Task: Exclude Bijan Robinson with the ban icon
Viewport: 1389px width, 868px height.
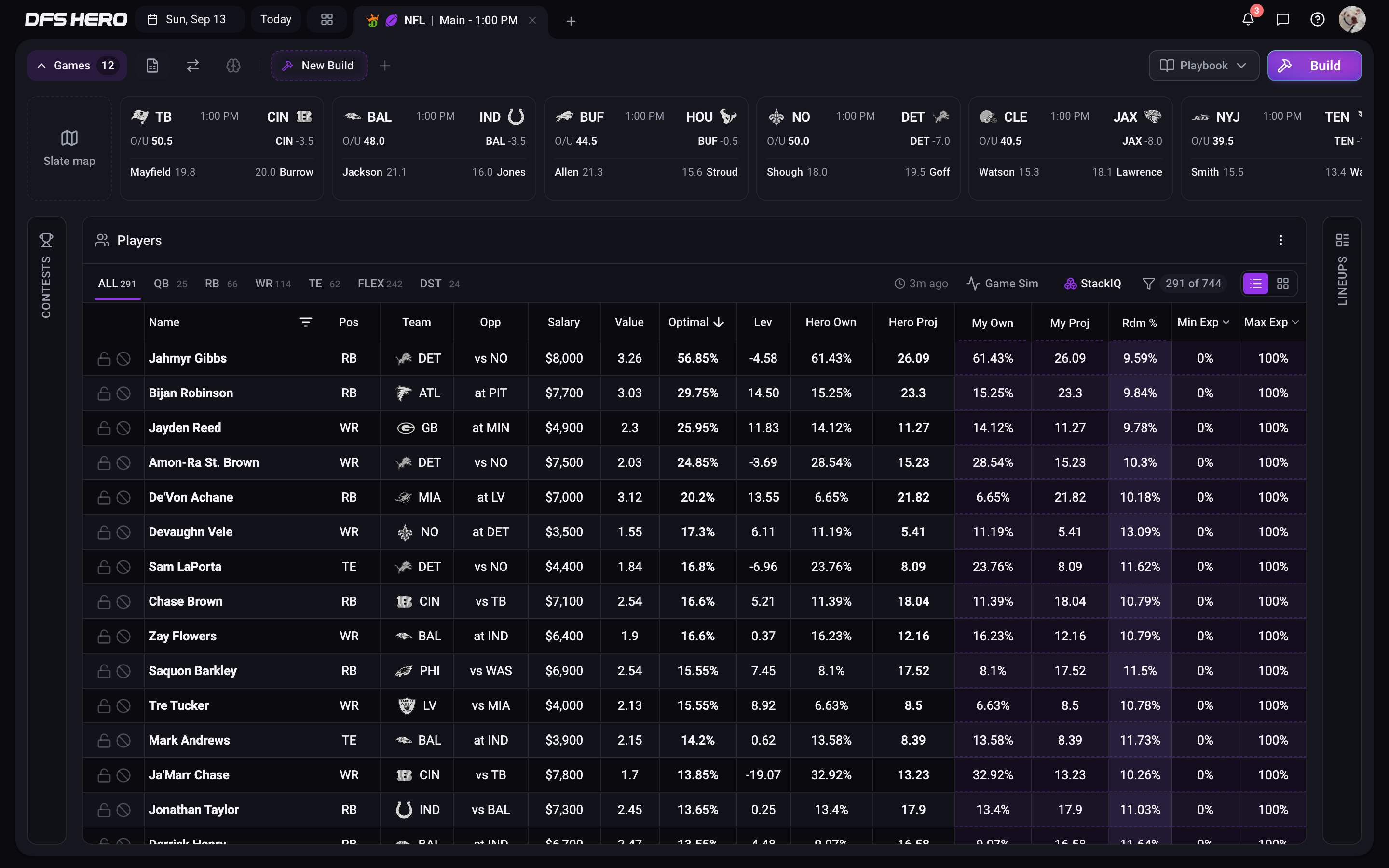Action: click(x=123, y=393)
